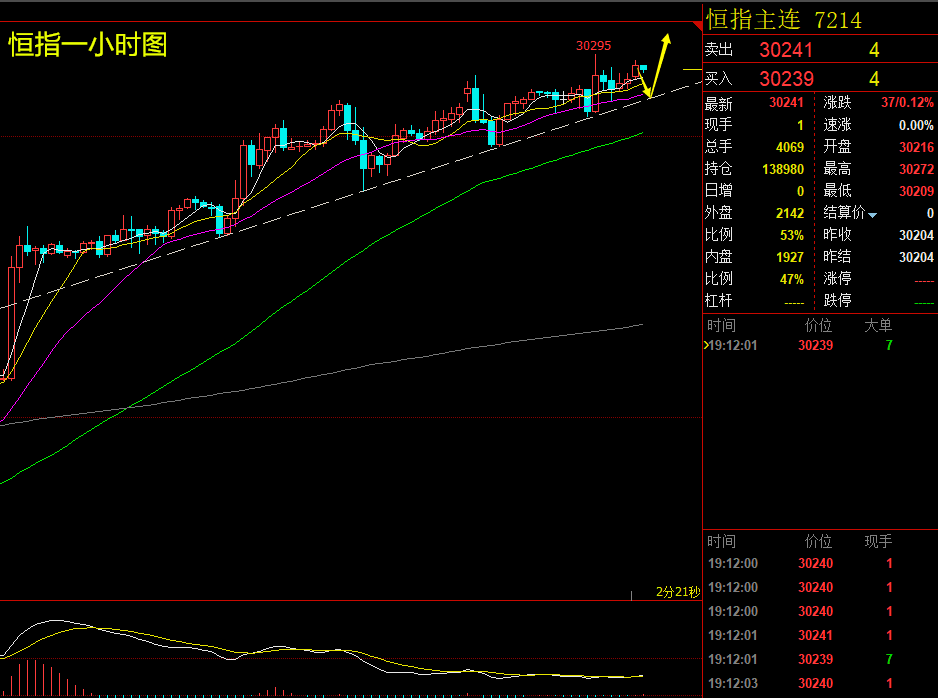Click the 现手 column header in the trade list

(x=878, y=541)
